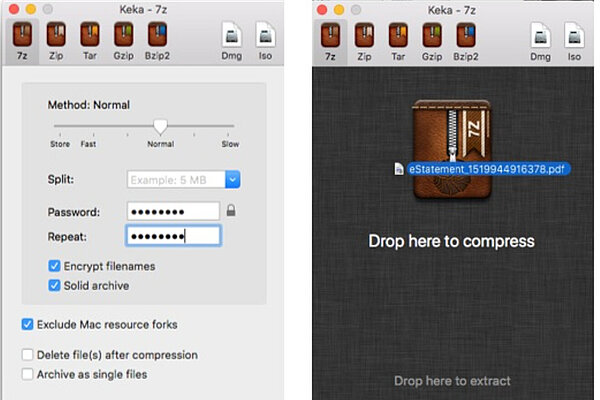
Task: Select Tar format in left Keka window
Action: pos(90,41)
